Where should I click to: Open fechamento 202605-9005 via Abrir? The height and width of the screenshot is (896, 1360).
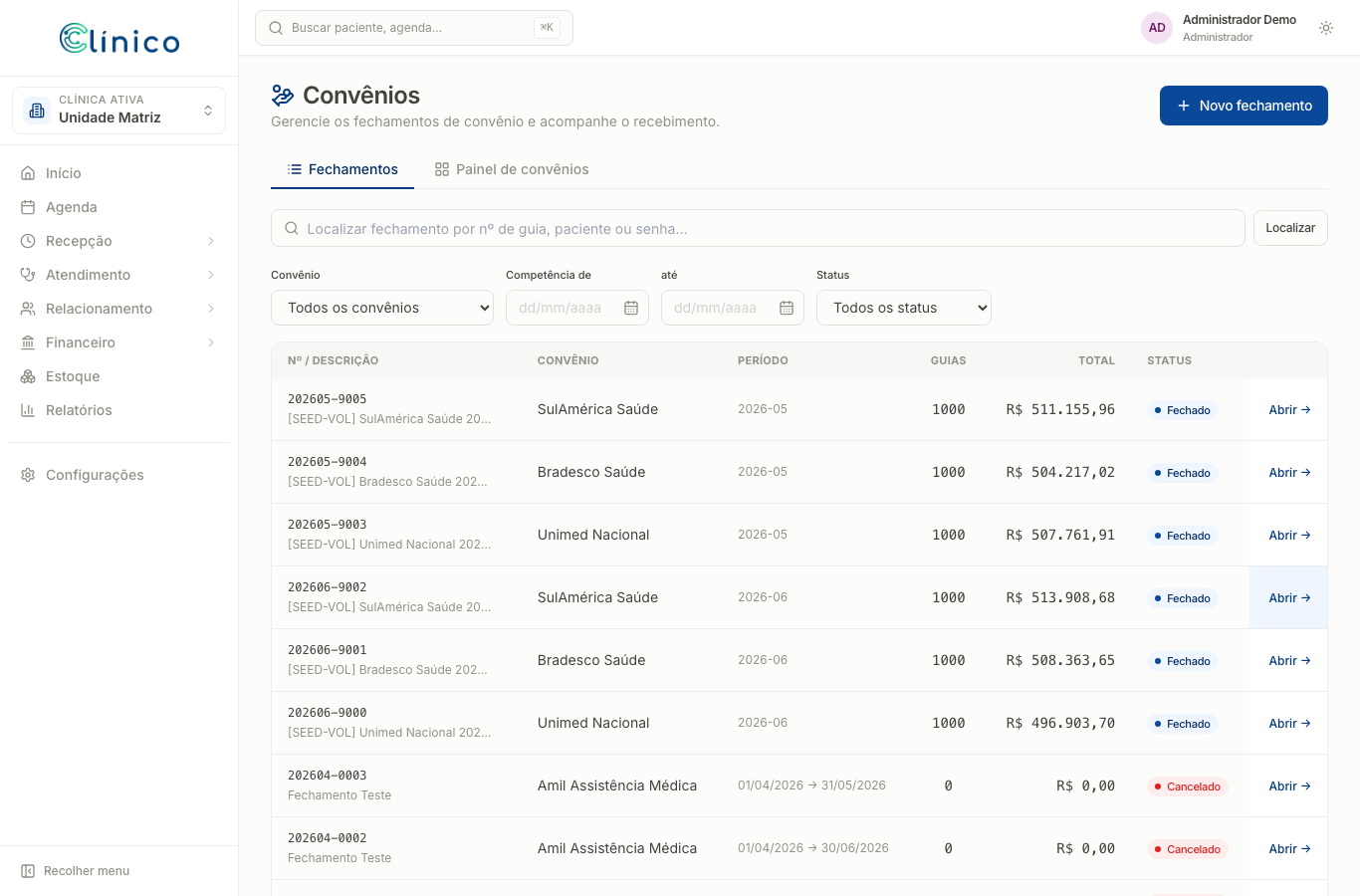click(1289, 410)
